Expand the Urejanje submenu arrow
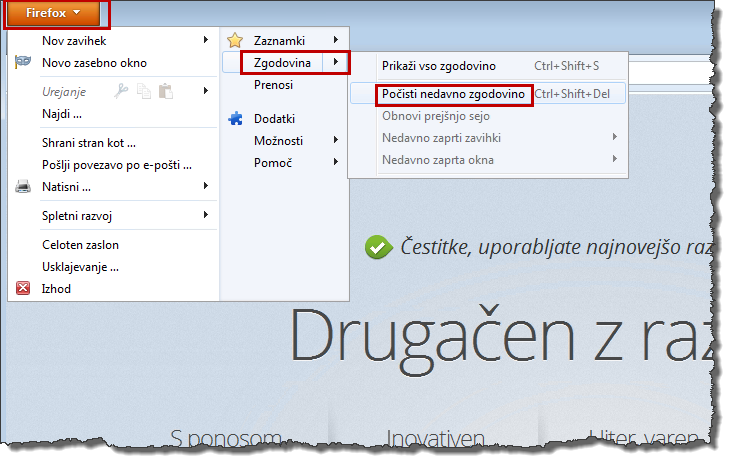The image size is (732, 463). 206,91
